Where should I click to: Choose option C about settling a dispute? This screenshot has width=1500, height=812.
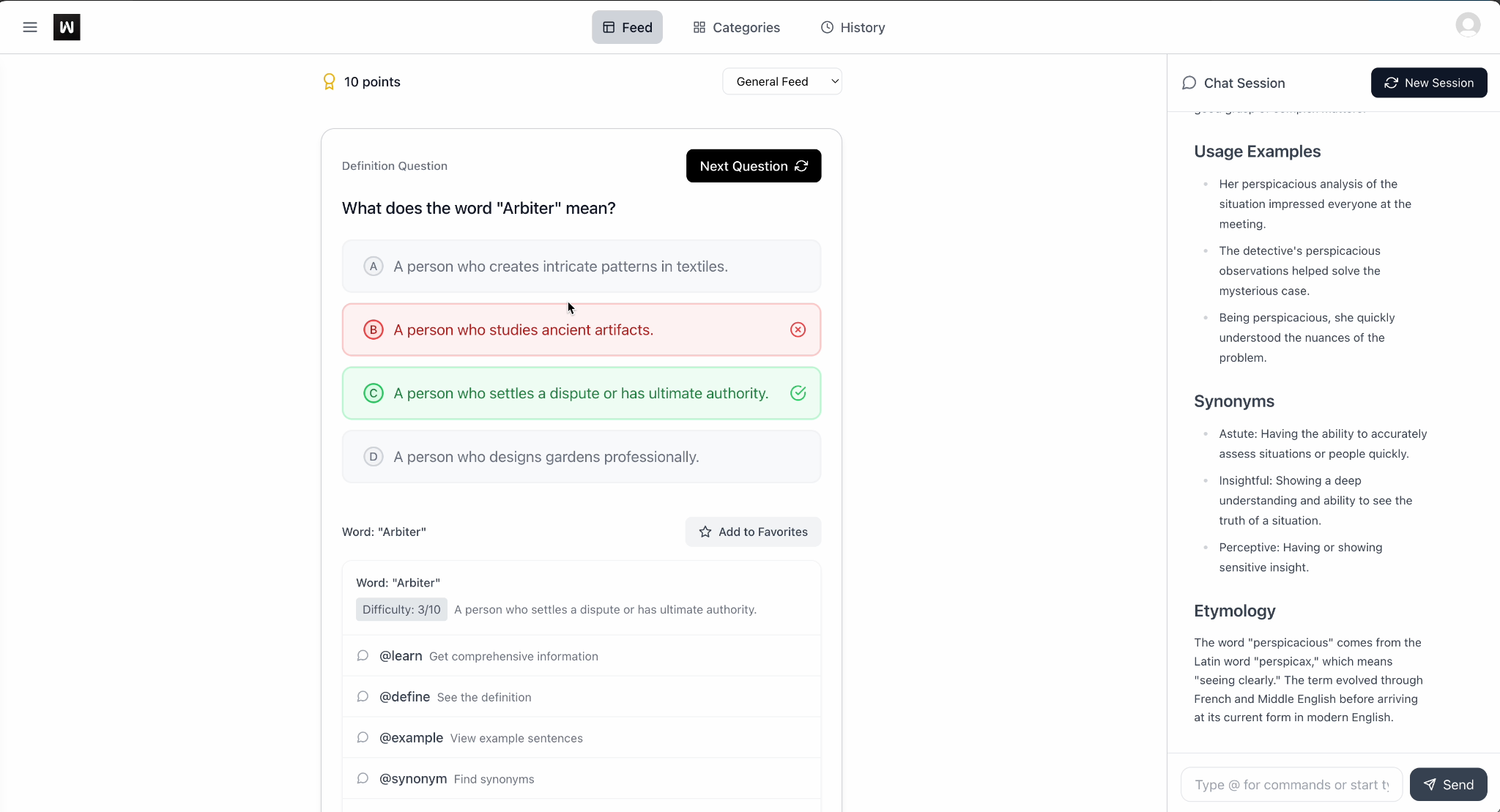click(581, 393)
